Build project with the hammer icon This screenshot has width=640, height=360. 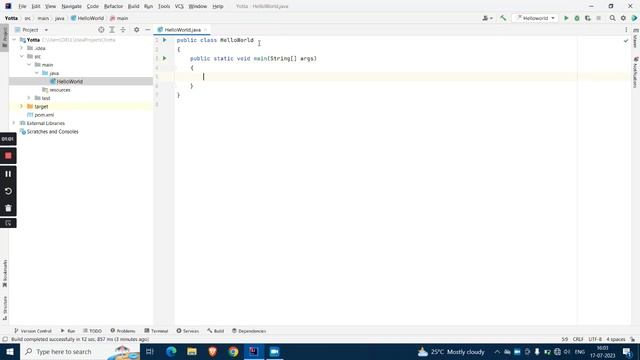coord(503,18)
